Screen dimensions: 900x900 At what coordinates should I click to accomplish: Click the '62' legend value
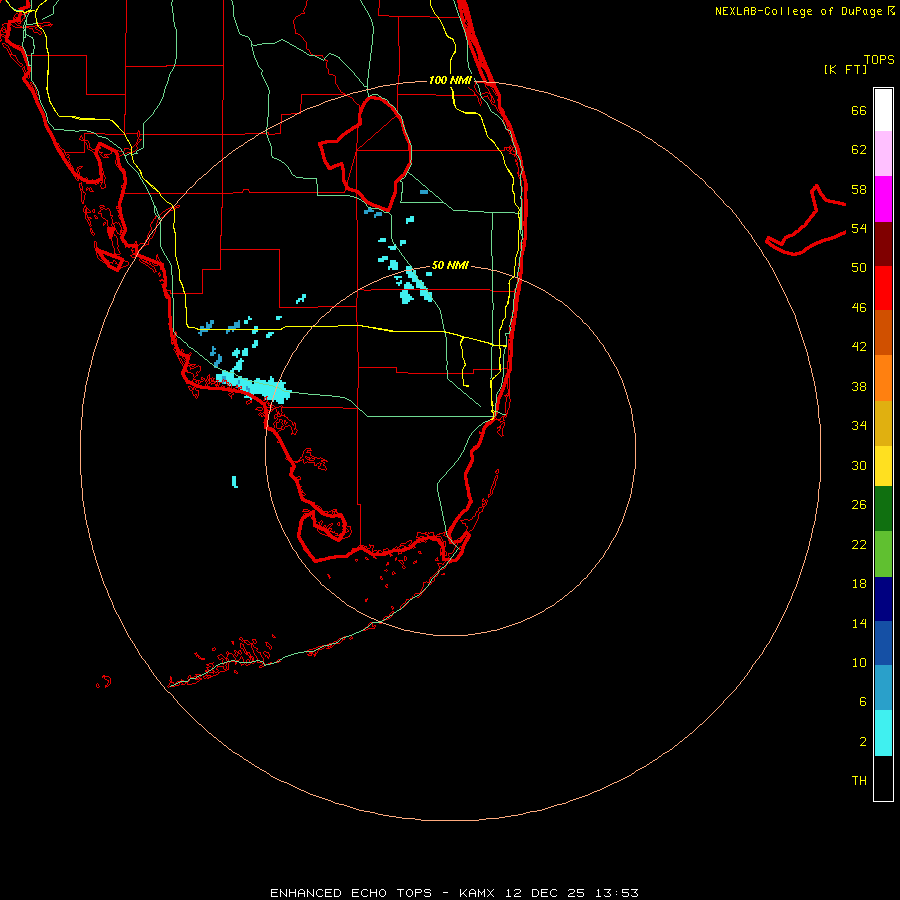(859, 150)
